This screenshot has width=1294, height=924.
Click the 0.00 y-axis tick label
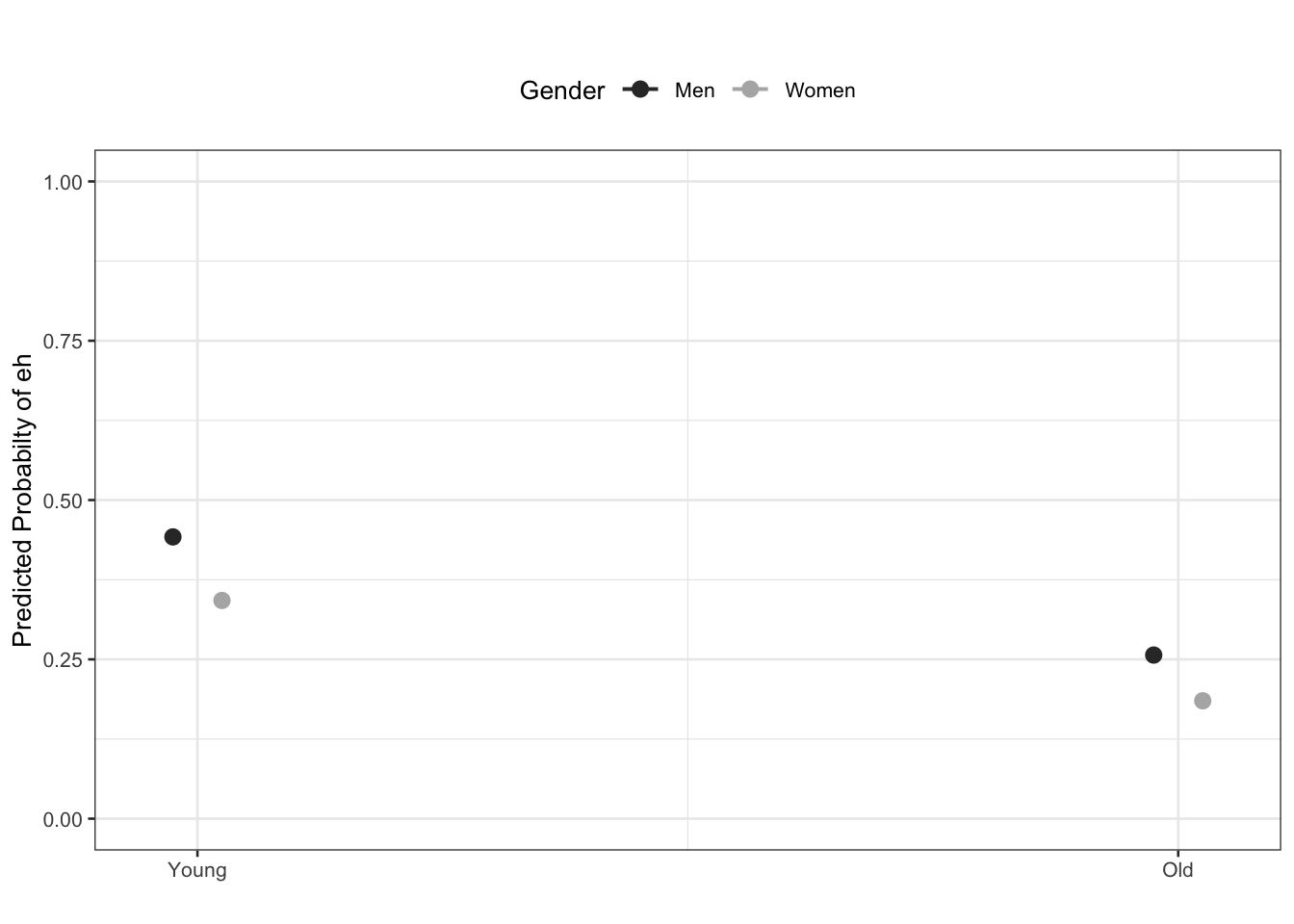pos(63,819)
